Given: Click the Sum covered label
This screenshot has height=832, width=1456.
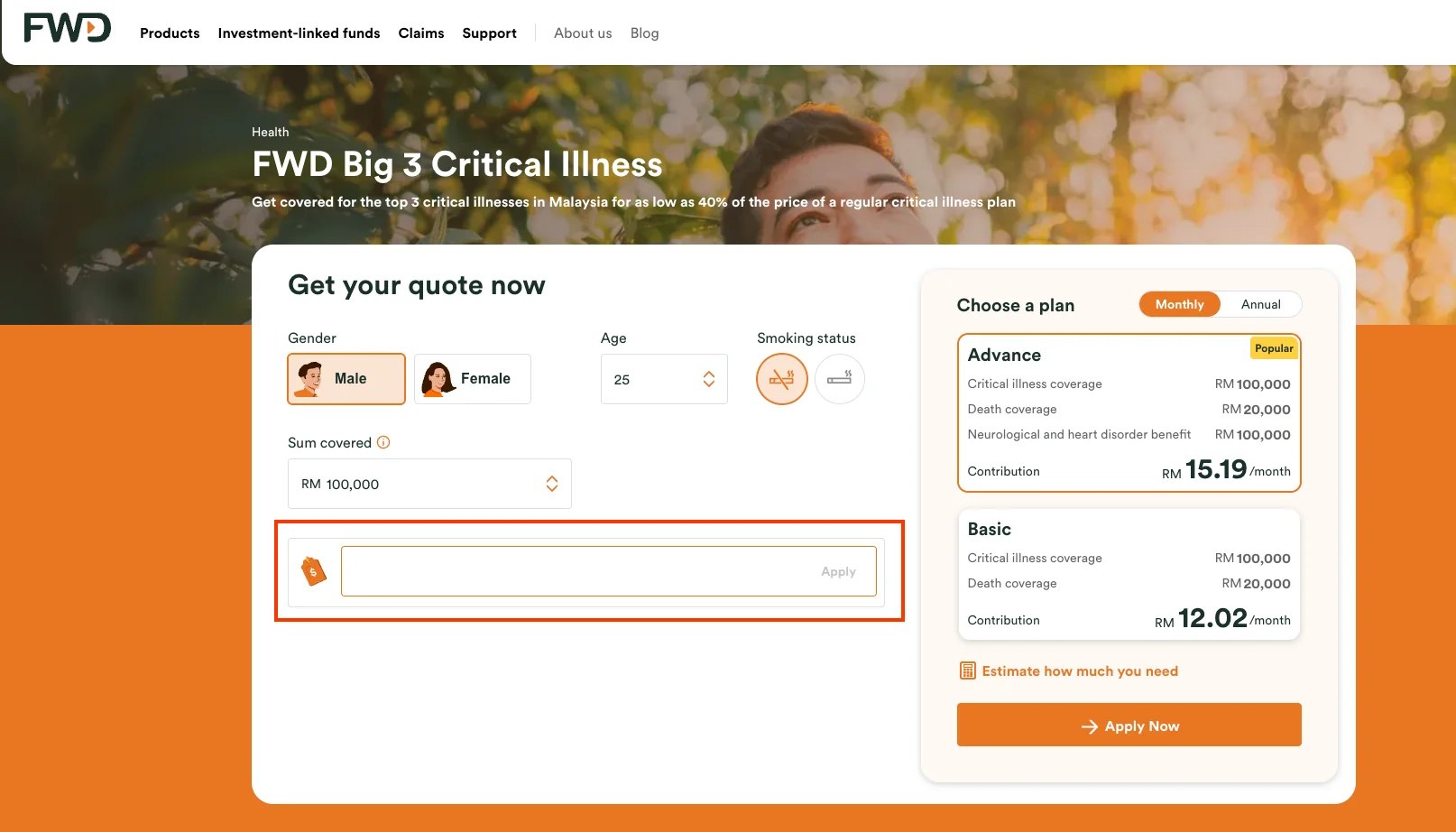Looking at the screenshot, I should pyautogui.click(x=329, y=442).
